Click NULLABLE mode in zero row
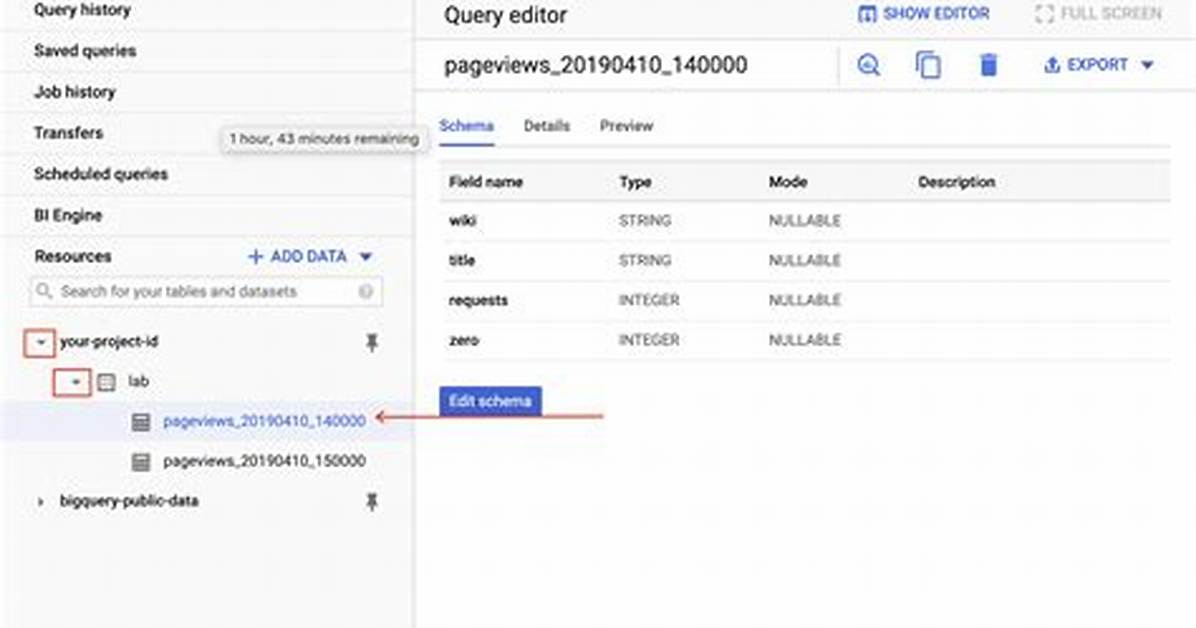The image size is (1196, 628). 805,340
